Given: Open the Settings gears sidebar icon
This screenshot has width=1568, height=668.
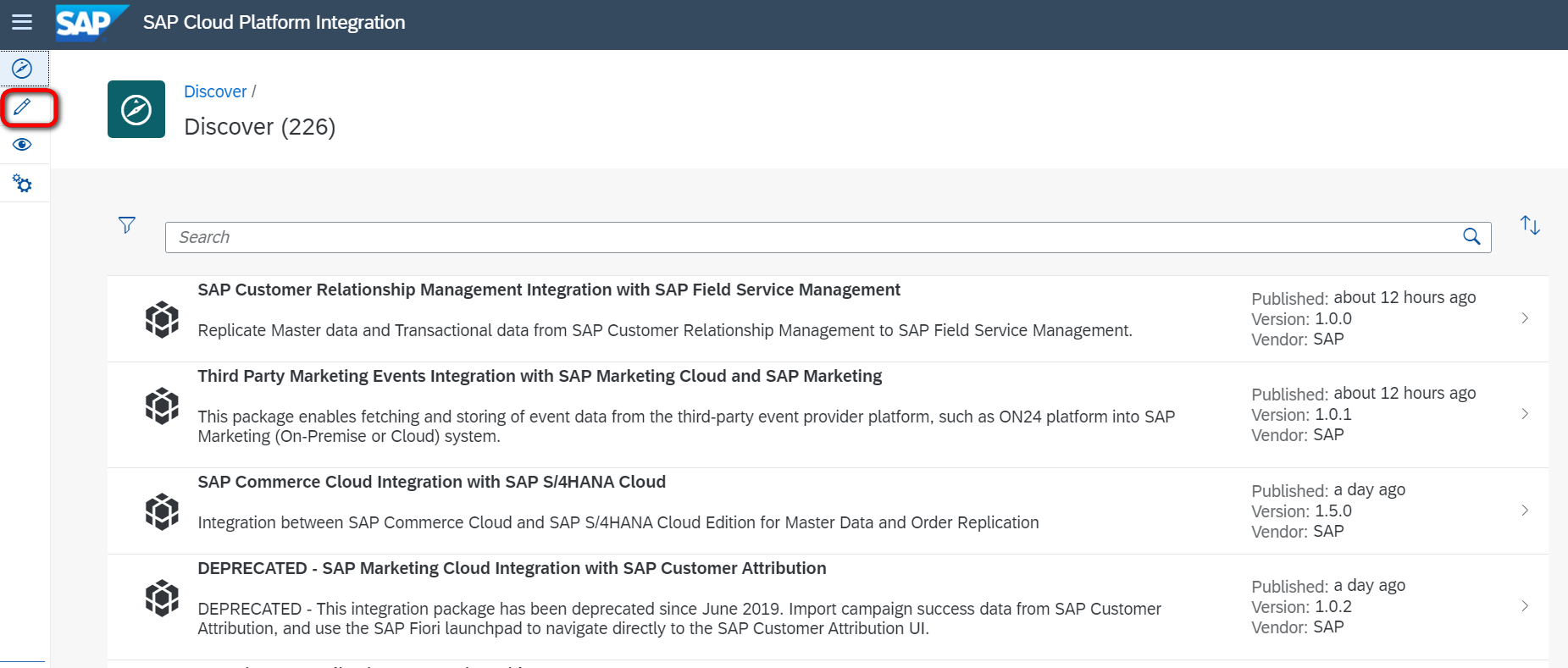Looking at the screenshot, I should click(x=23, y=183).
